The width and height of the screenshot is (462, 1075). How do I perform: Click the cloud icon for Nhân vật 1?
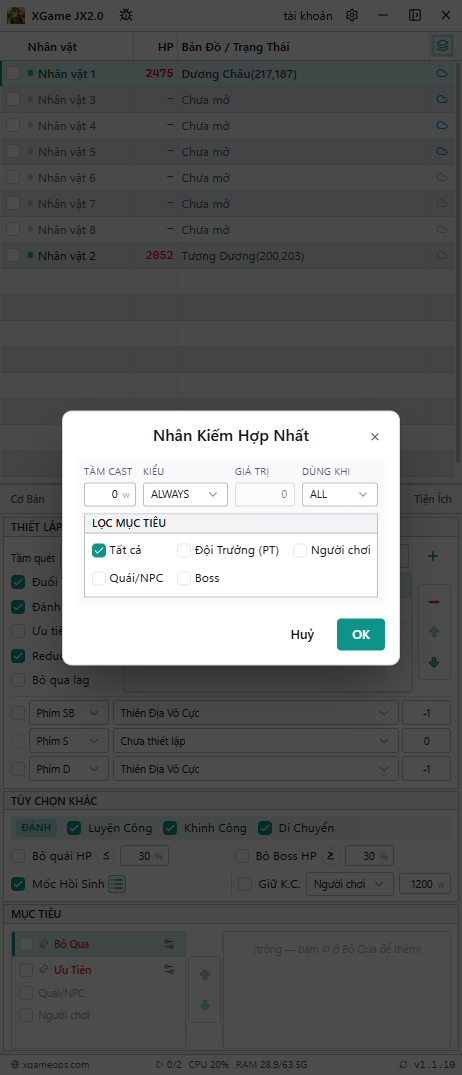[x=442, y=73]
